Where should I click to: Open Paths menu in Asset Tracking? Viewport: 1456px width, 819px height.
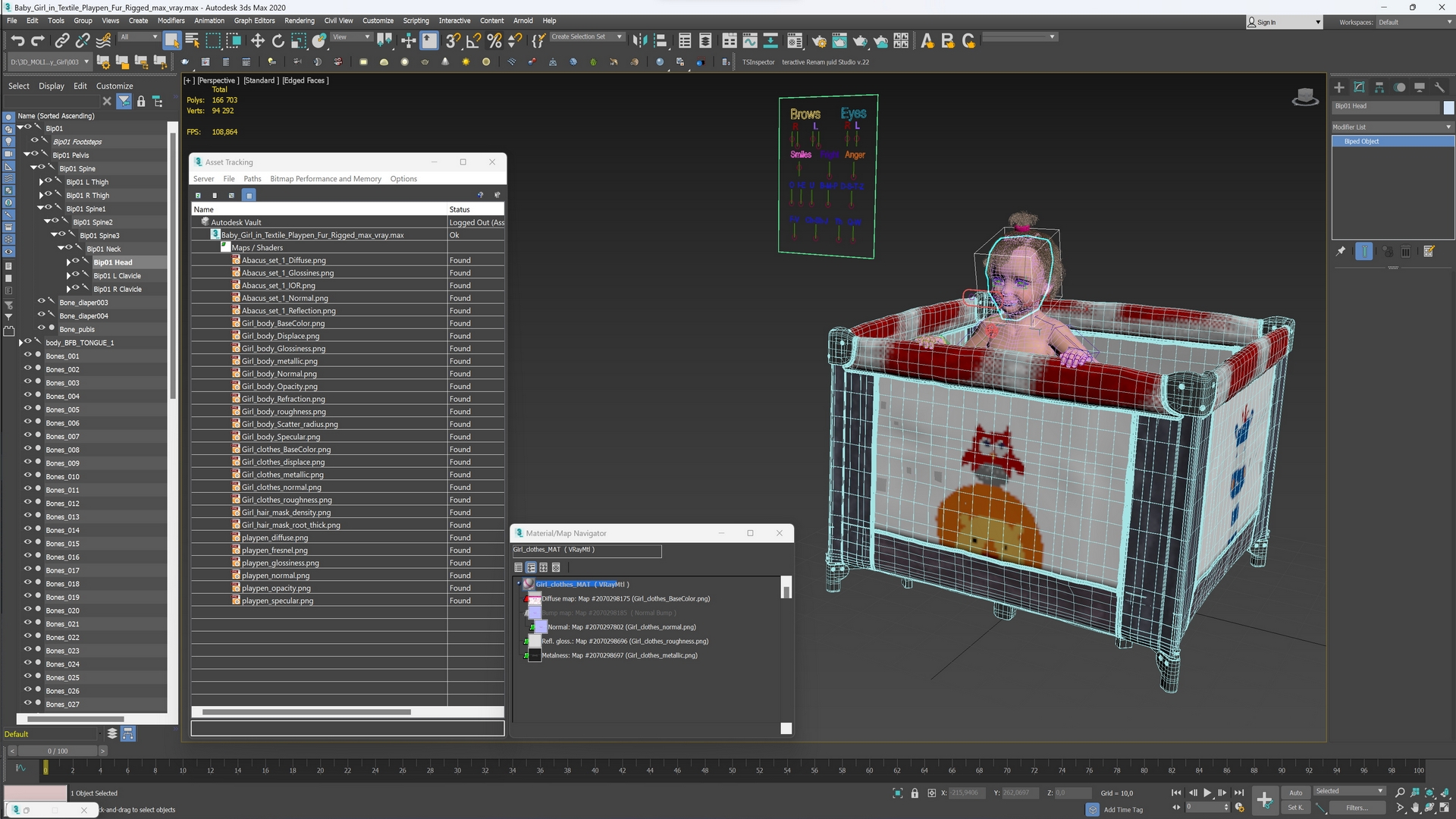(252, 179)
